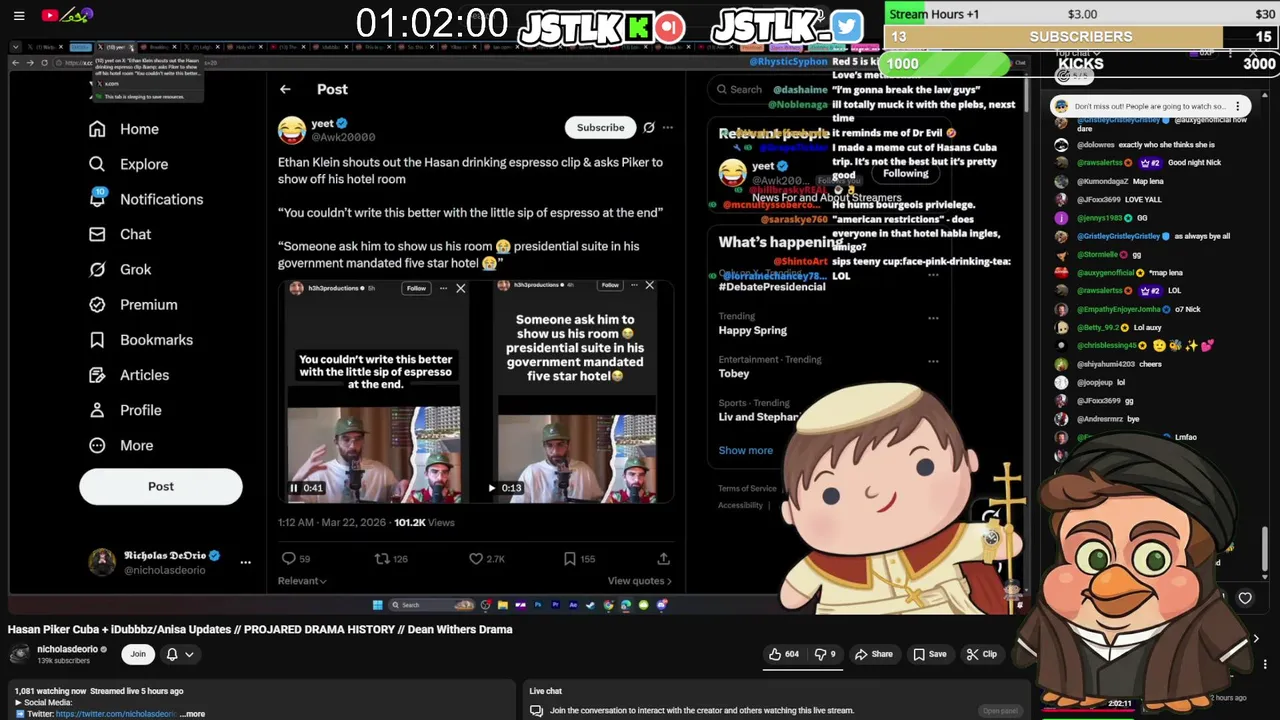This screenshot has width=1280, height=720.
Task: Open the yeet author avatar on the post
Action: point(292,130)
